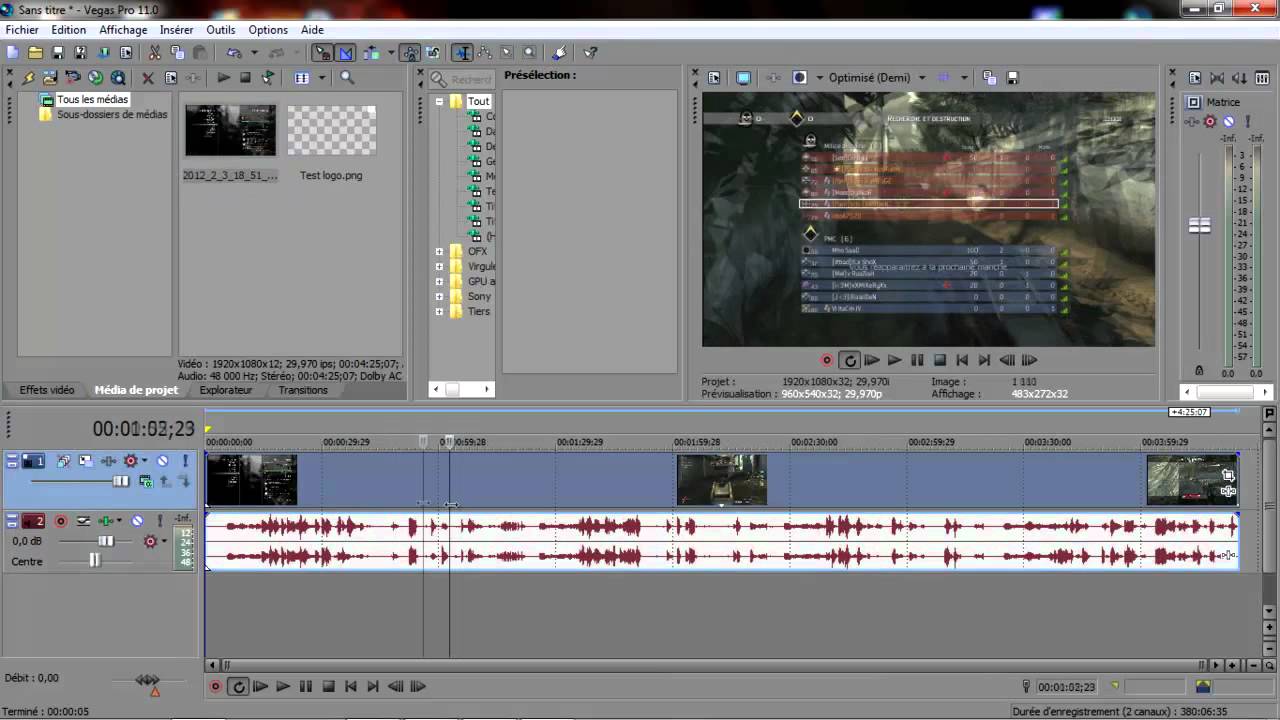Expand the Sony folder in tree

tap(439, 296)
